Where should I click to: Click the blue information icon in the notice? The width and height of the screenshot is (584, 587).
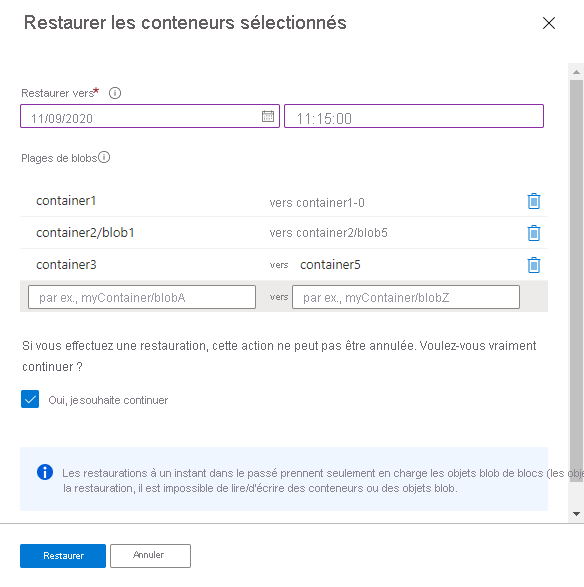coord(45,472)
